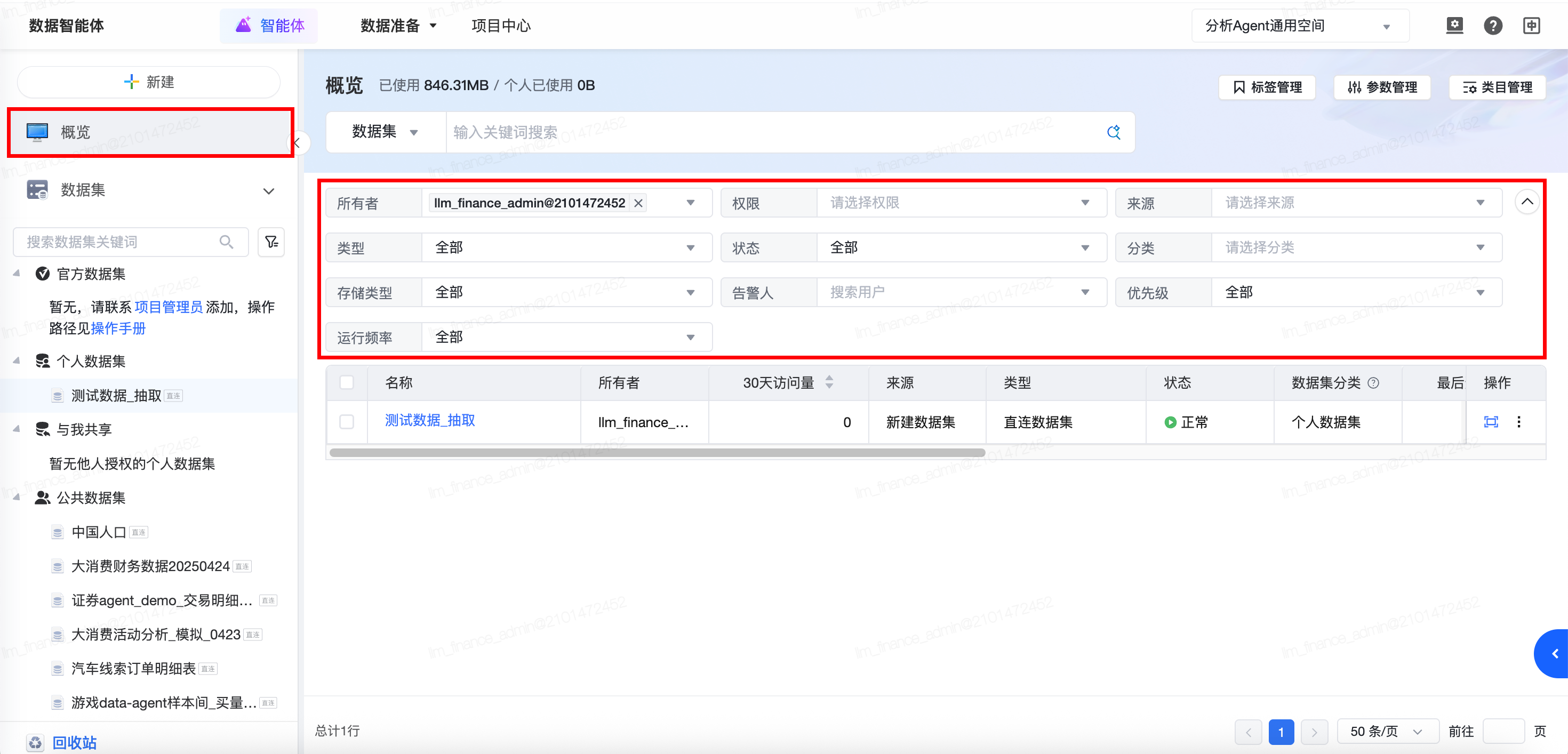Viewport: 1568px width, 754px height.
Task: Open the 类型 filter dropdown
Action: pos(567,247)
